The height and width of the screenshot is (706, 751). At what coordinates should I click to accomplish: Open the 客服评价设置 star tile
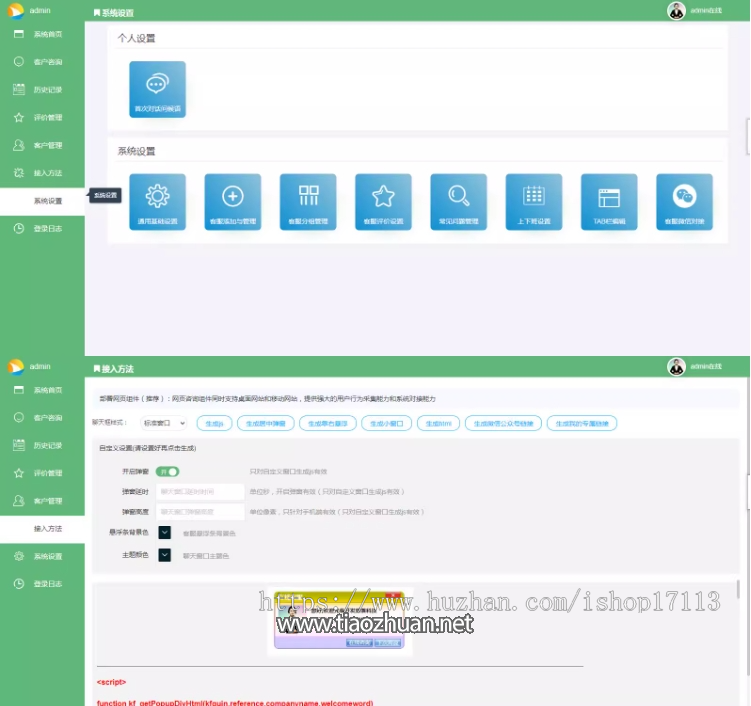383,202
